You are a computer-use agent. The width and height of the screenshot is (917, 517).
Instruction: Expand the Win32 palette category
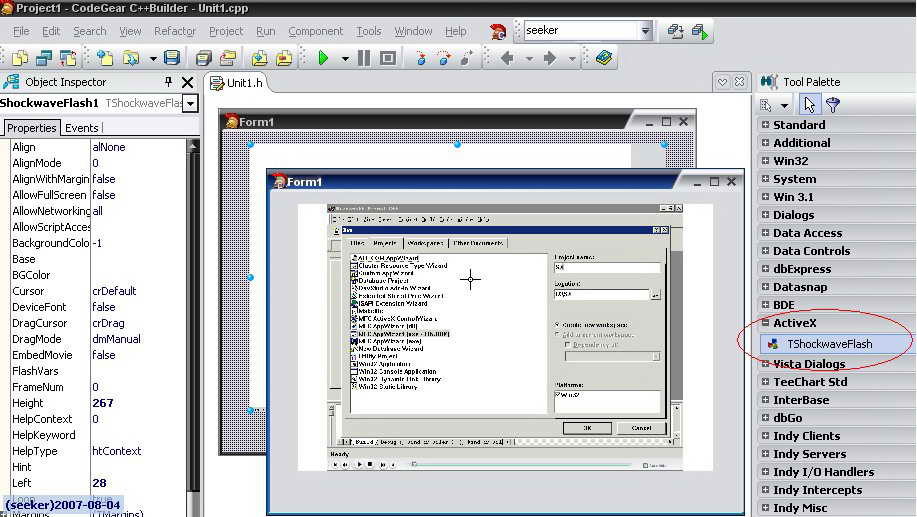coord(765,160)
